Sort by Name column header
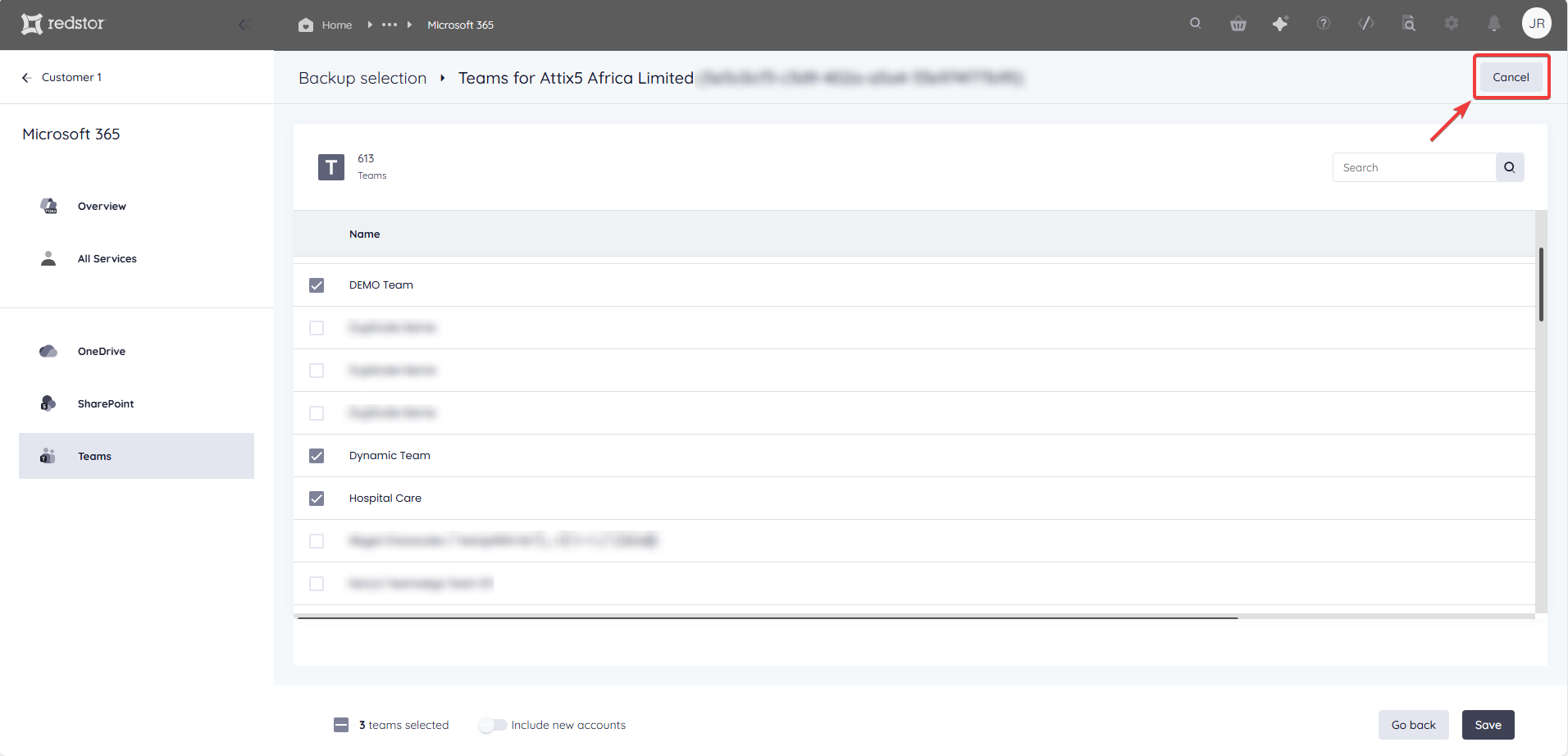 tap(364, 235)
